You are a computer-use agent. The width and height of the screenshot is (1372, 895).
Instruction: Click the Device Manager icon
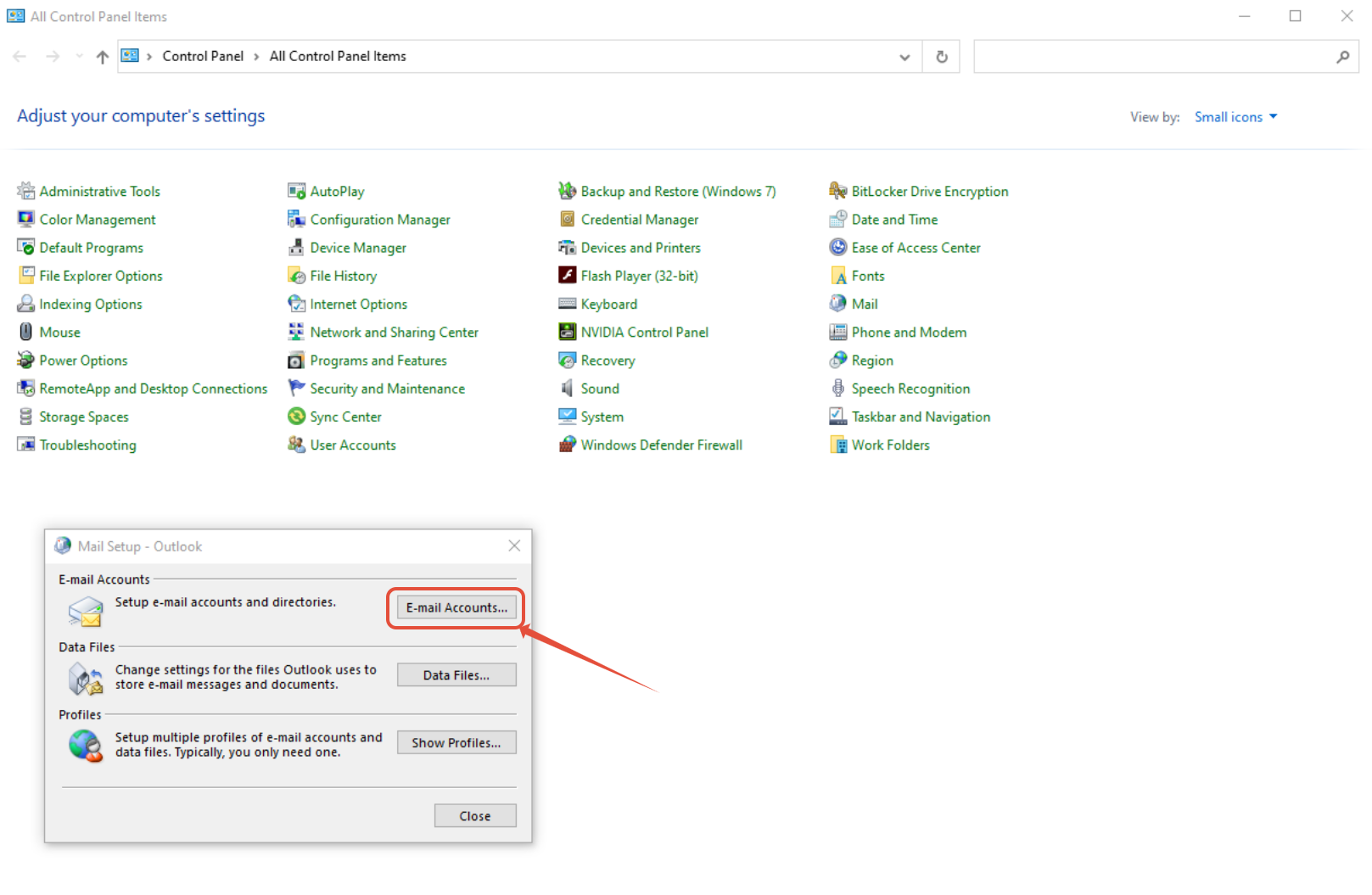[x=296, y=247]
